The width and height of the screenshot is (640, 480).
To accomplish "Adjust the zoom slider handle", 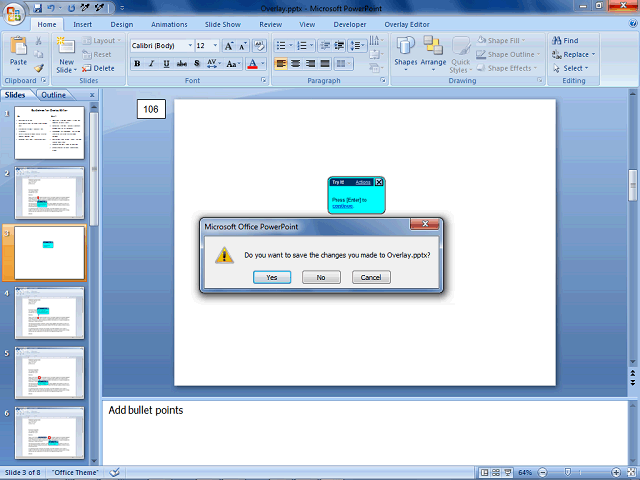I will [x=567, y=472].
